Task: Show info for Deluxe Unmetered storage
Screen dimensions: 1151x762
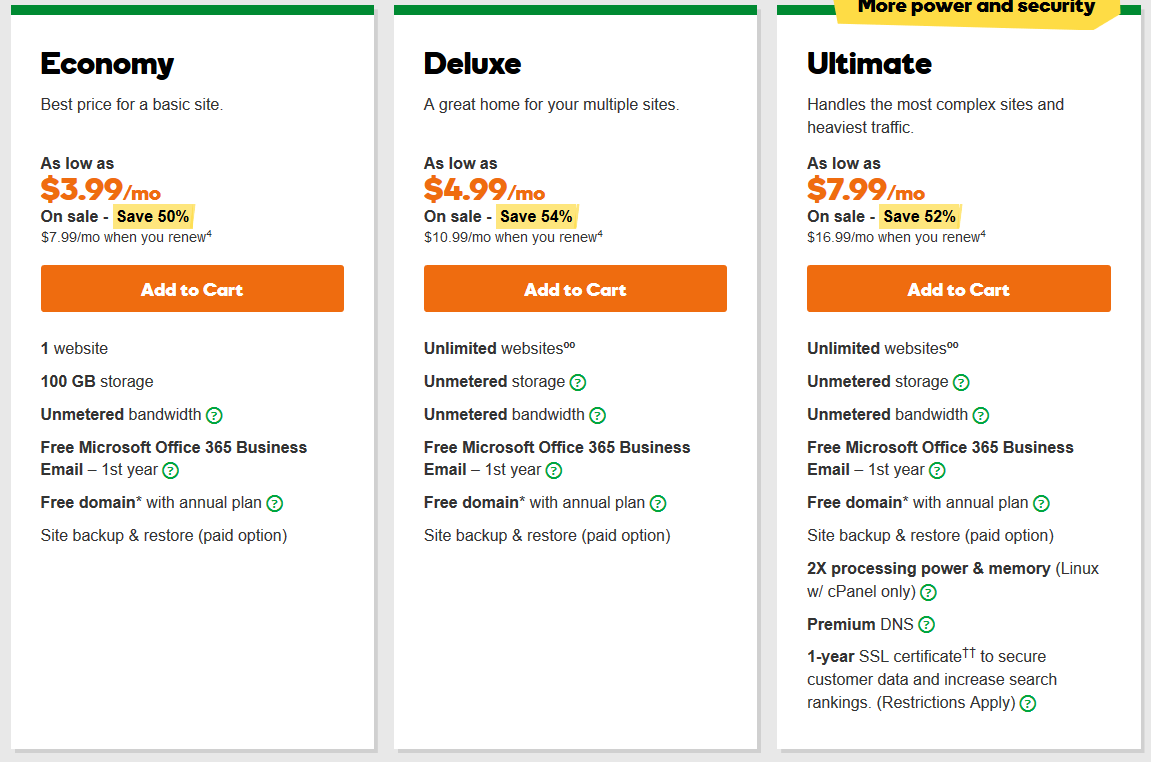Action: coord(578,382)
